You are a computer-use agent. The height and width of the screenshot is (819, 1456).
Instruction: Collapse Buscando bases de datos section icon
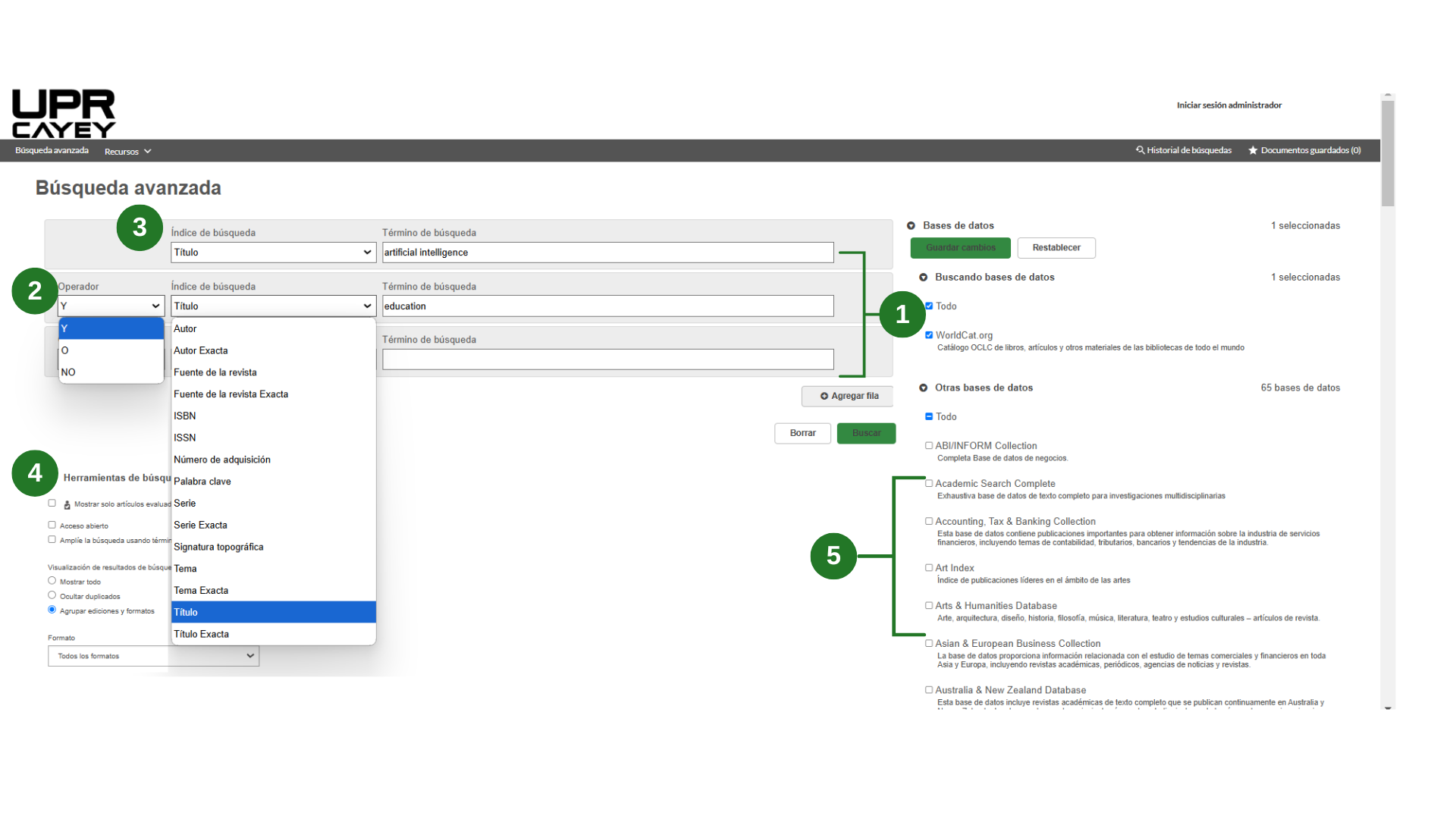pyautogui.click(x=924, y=278)
